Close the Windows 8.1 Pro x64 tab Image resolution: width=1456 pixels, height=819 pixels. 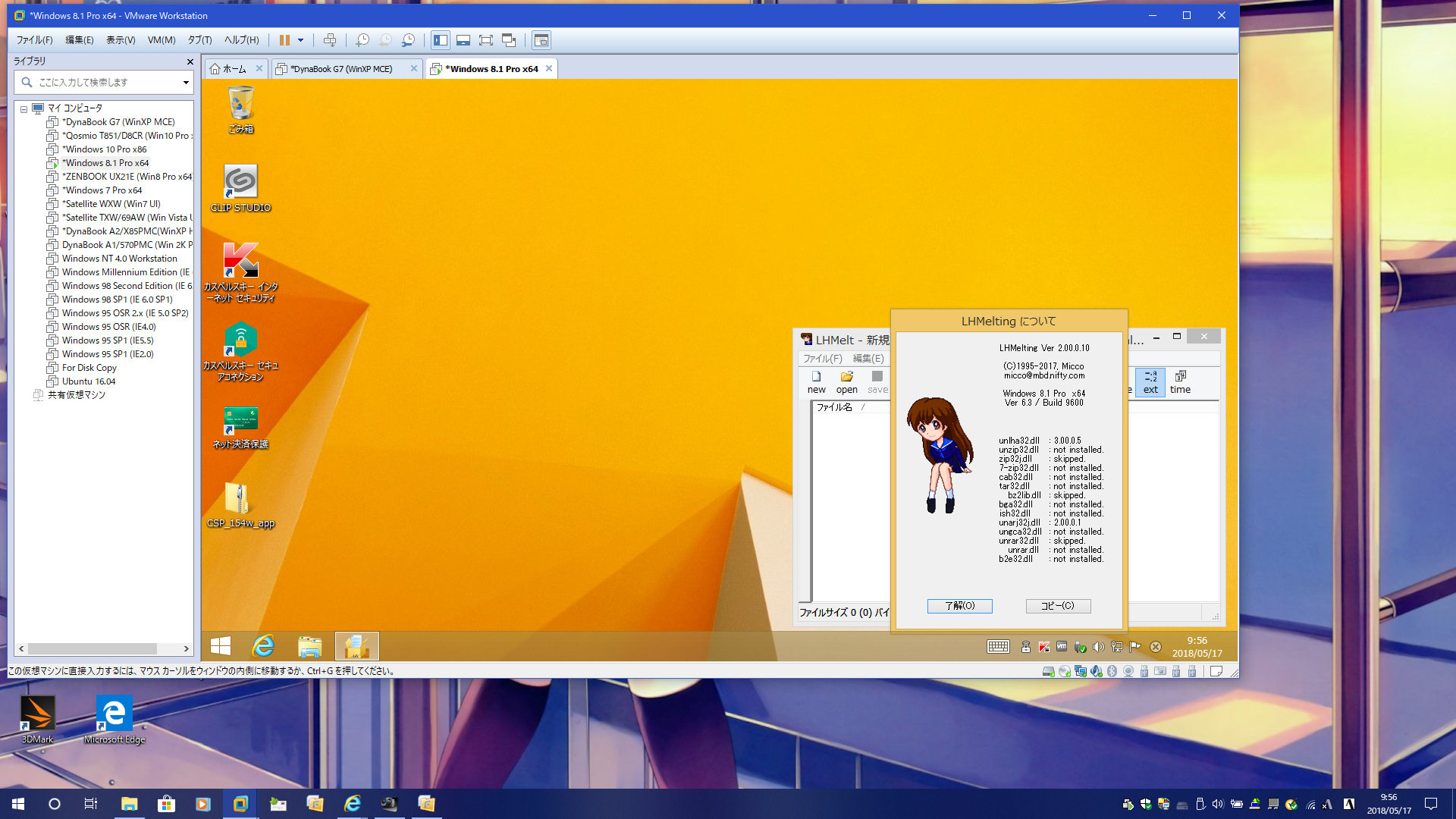549,69
